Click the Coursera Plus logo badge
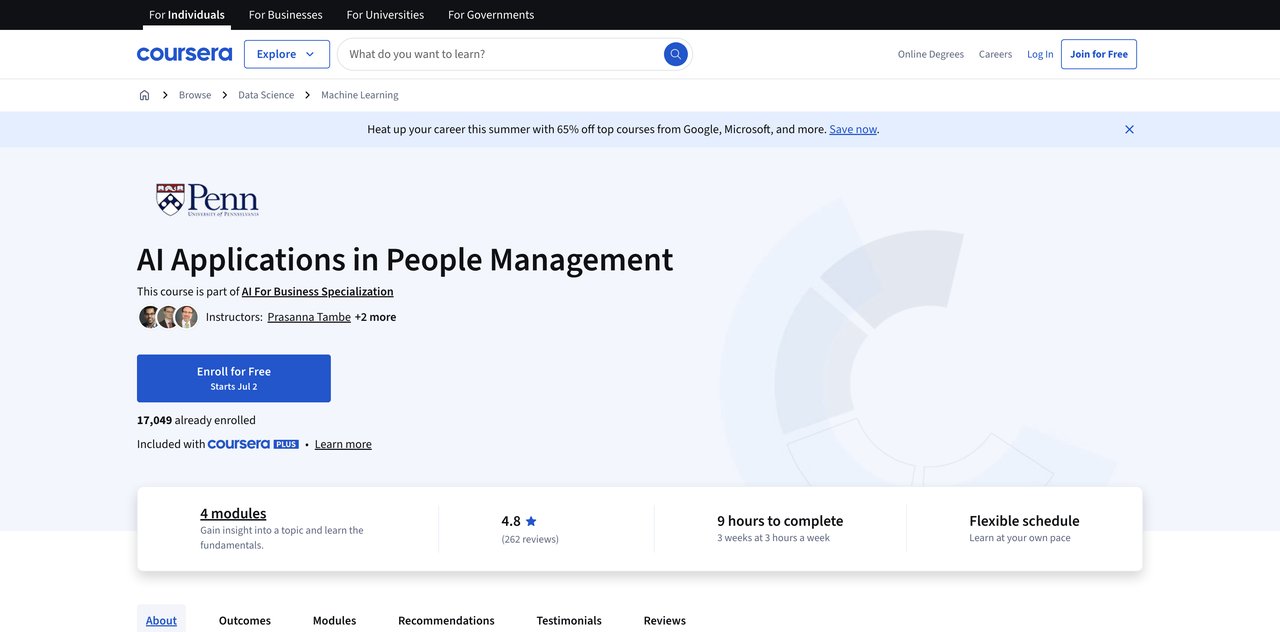Image resolution: width=1280 pixels, height=632 pixels. (x=253, y=444)
